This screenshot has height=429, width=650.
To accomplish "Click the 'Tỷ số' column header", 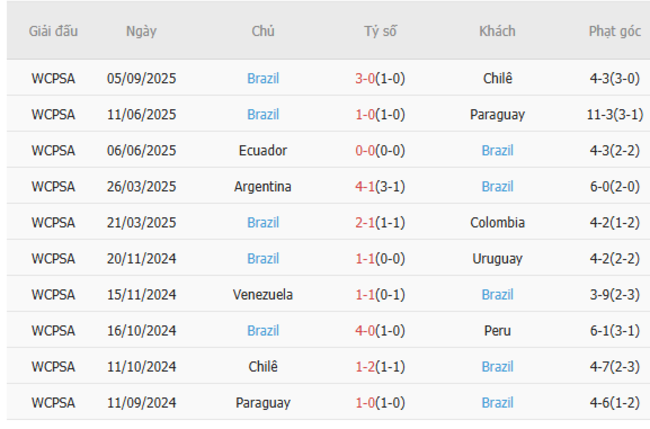I will click(380, 31).
